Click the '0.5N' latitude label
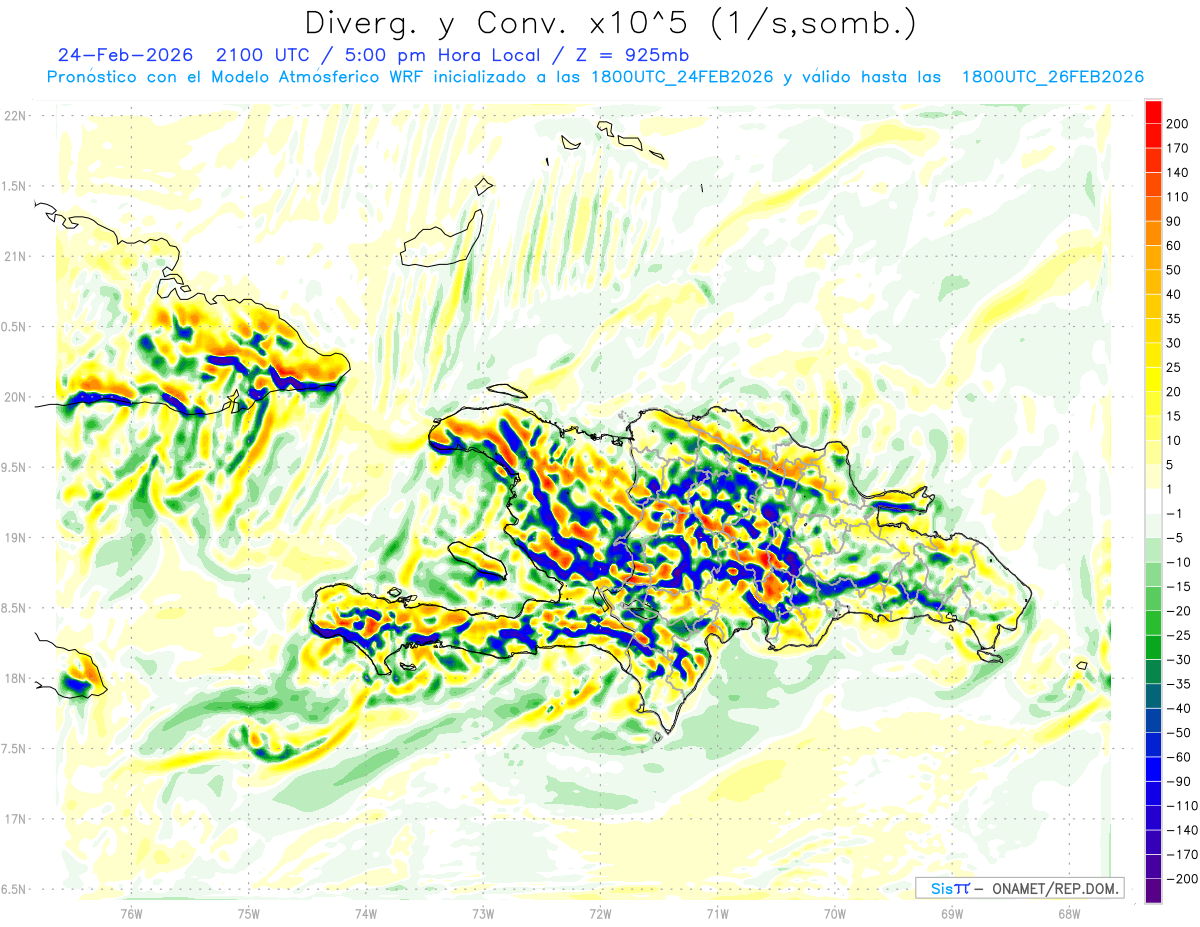The width and height of the screenshot is (1200, 927). point(15,327)
